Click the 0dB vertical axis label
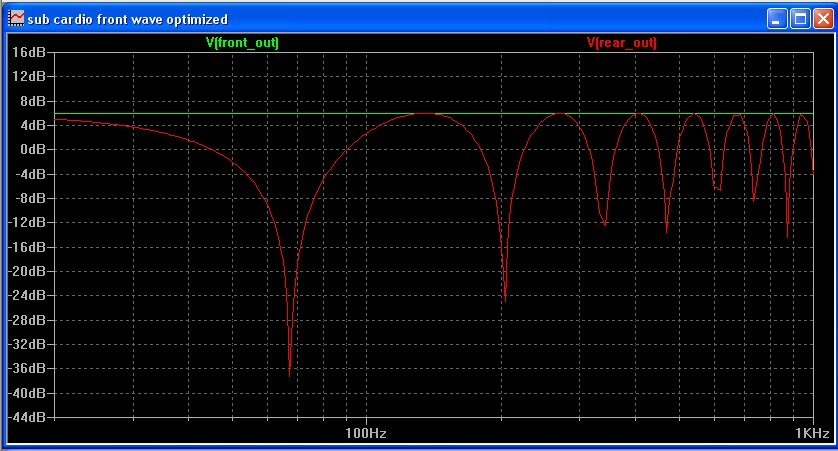This screenshot has height=451, width=838. [33, 150]
